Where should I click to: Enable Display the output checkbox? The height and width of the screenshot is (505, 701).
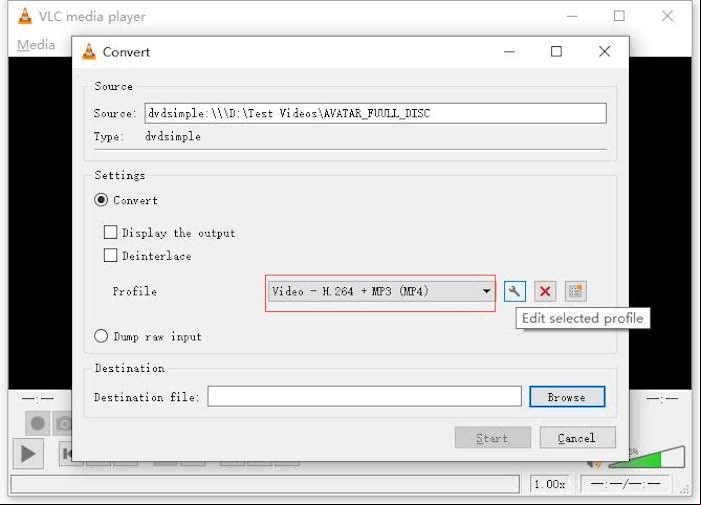(110, 232)
